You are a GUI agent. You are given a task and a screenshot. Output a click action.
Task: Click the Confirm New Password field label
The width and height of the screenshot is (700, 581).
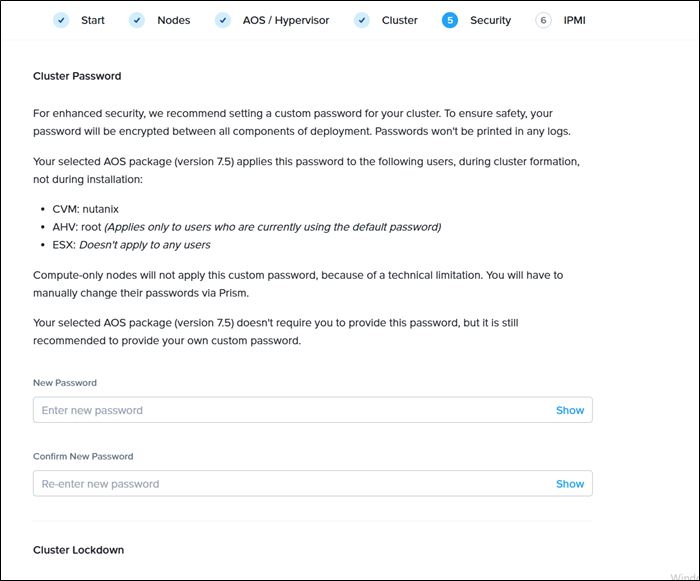pos(83,457)
